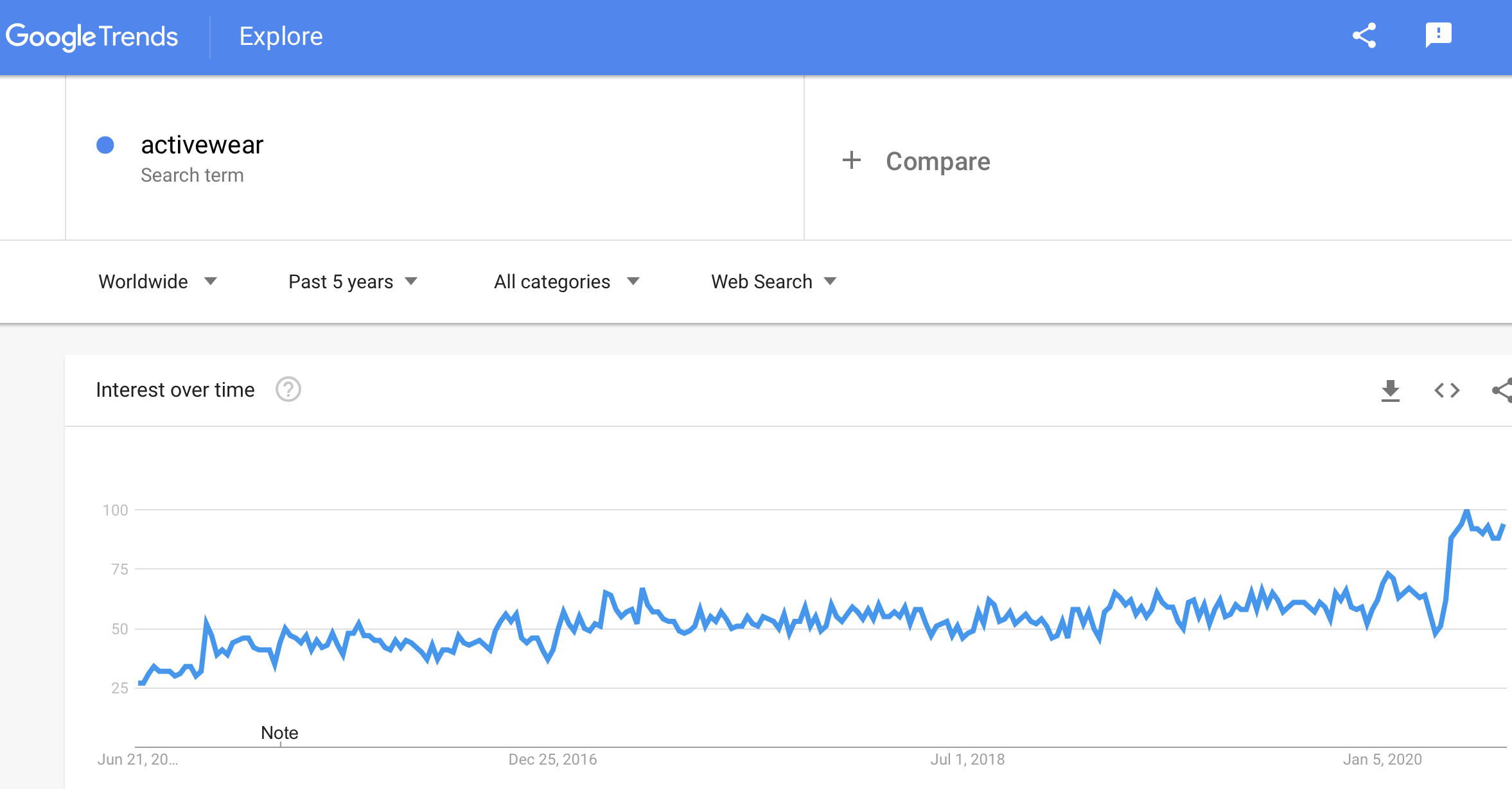Open the send feedback icon
Viewport: 1512px width, 789px height.
pos(1438,35)
